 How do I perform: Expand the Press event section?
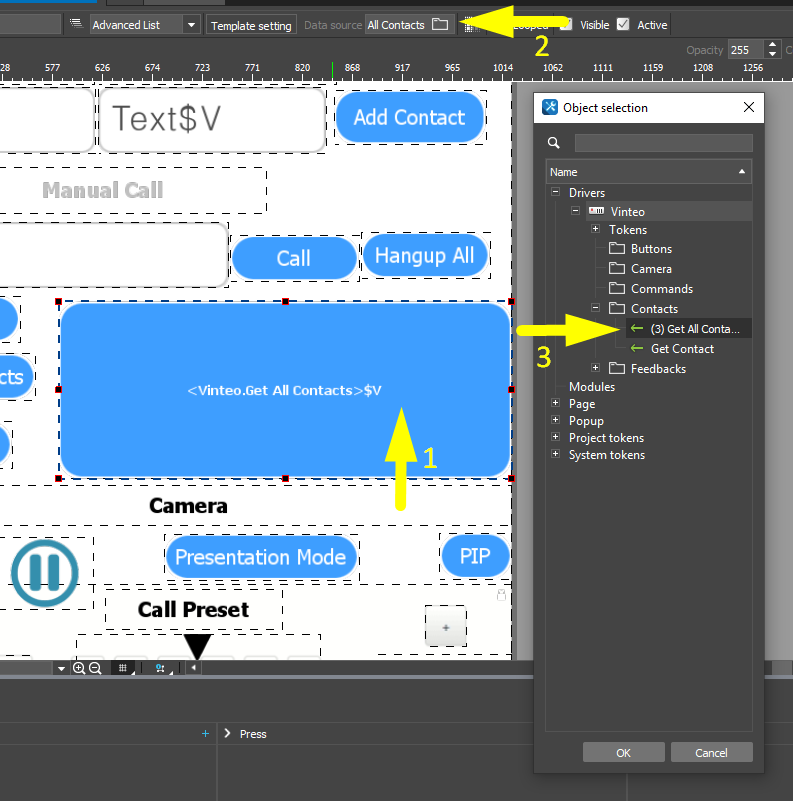coord(227,734)
